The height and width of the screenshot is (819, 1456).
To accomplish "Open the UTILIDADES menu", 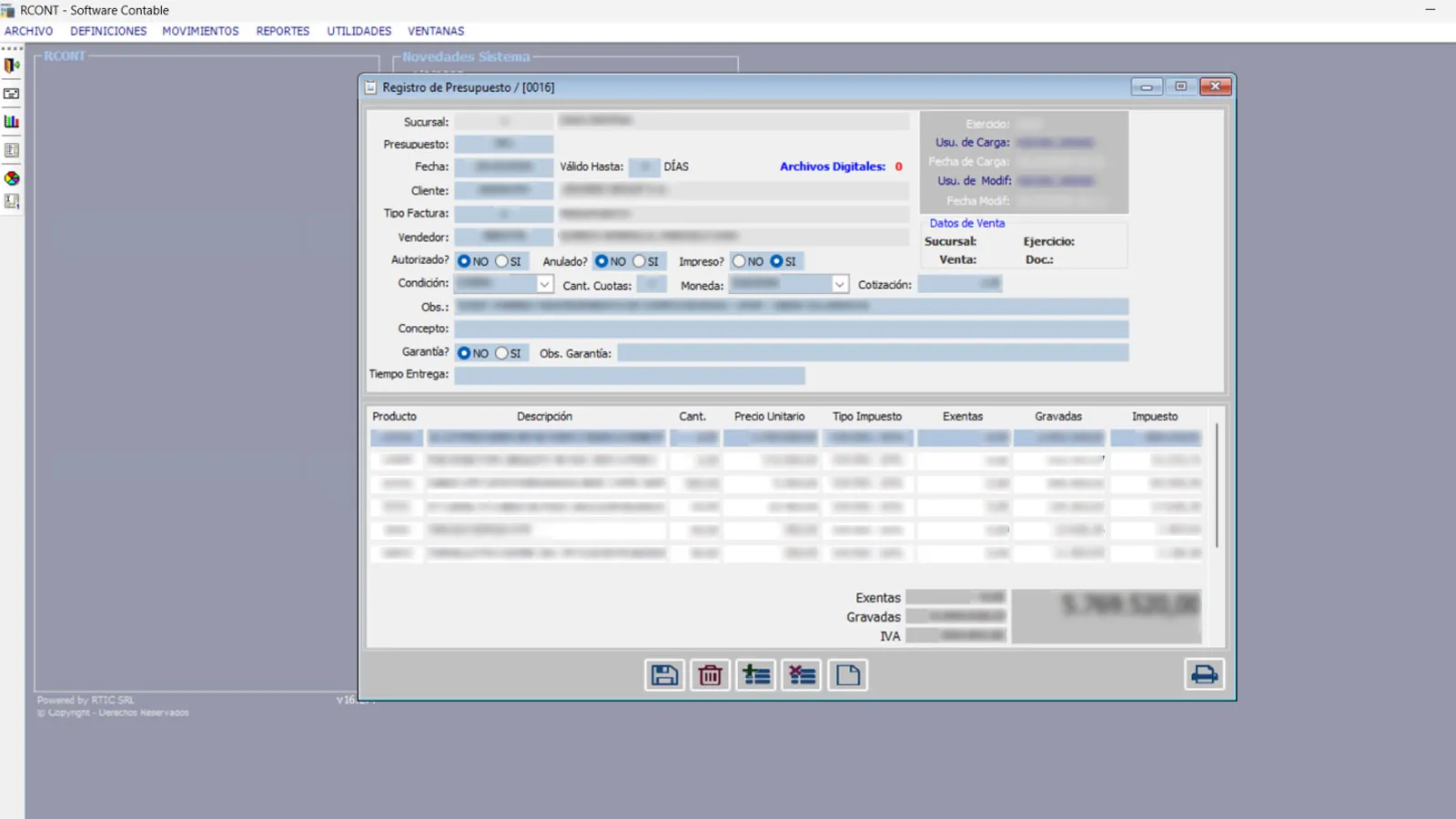I will (359, 31).
